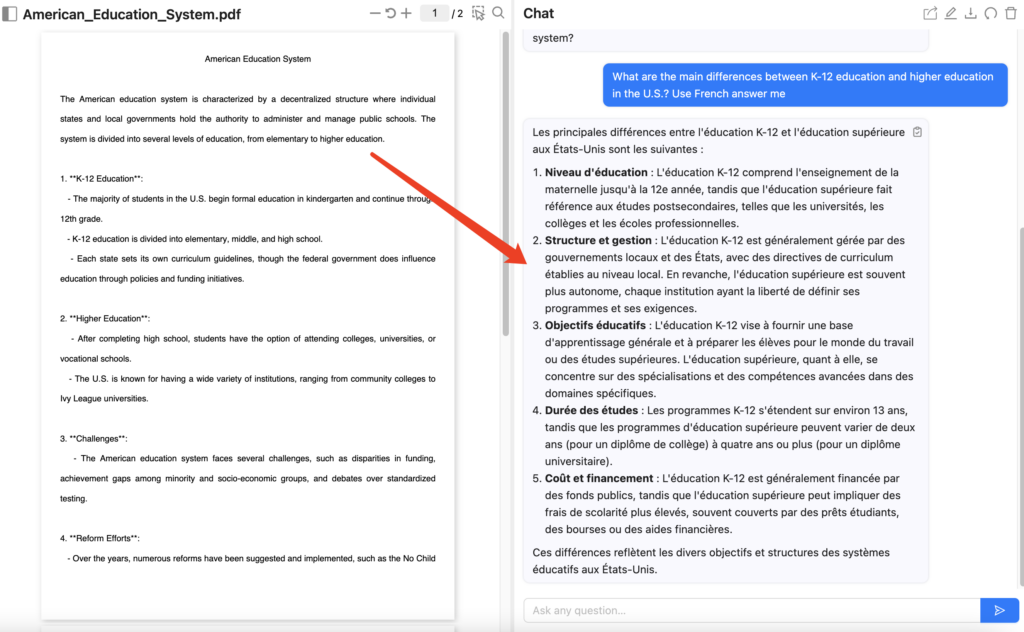This screenshot has width=1024, height=632.
Task: Click the 'Les principales différences' opening sentence
Action: (718, 140)
